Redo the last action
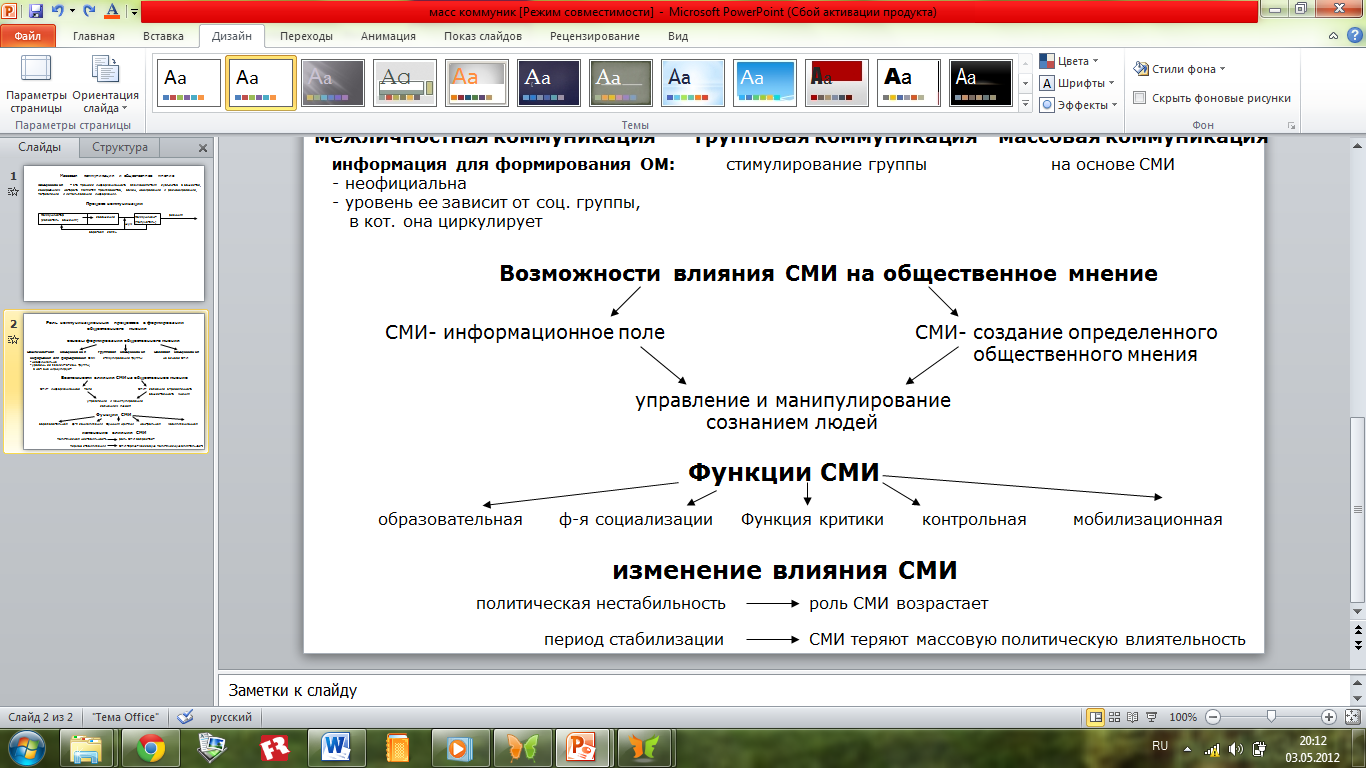Viewport: 1366px width, 768px height. coord(88,11)
